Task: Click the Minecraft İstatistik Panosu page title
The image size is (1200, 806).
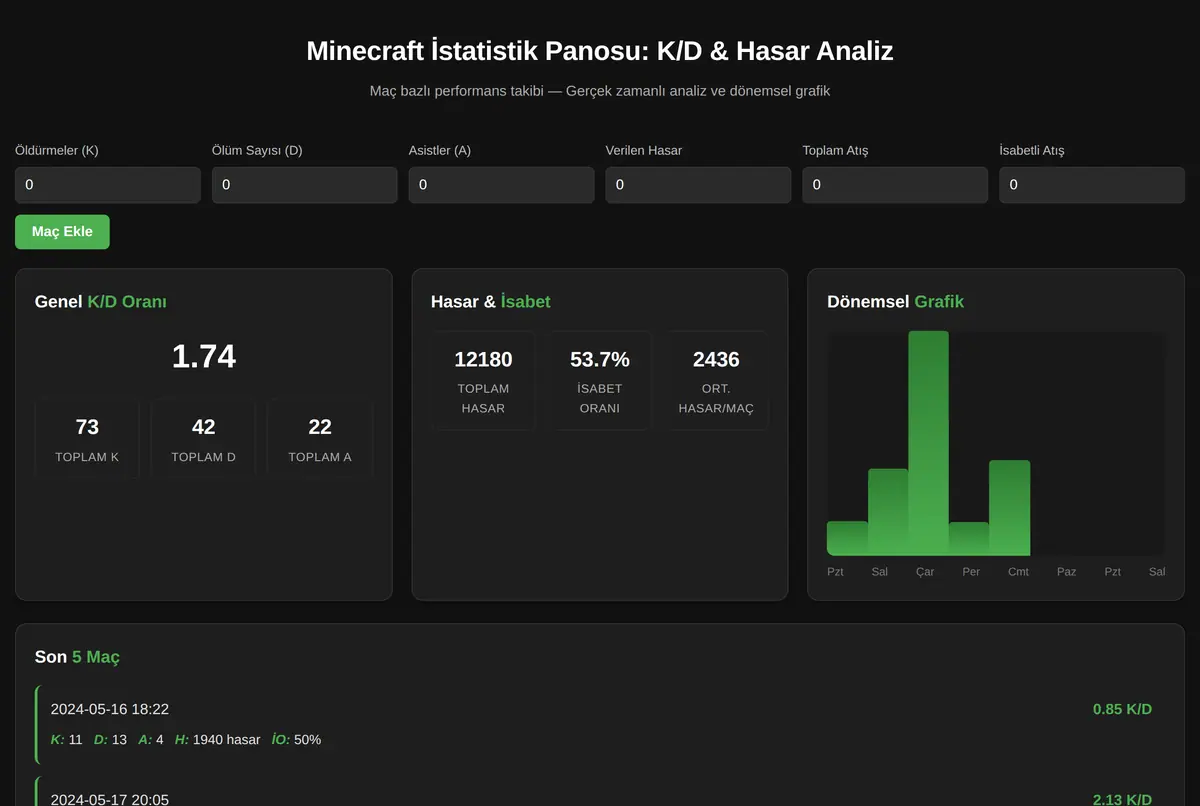Action: point(600,51)
